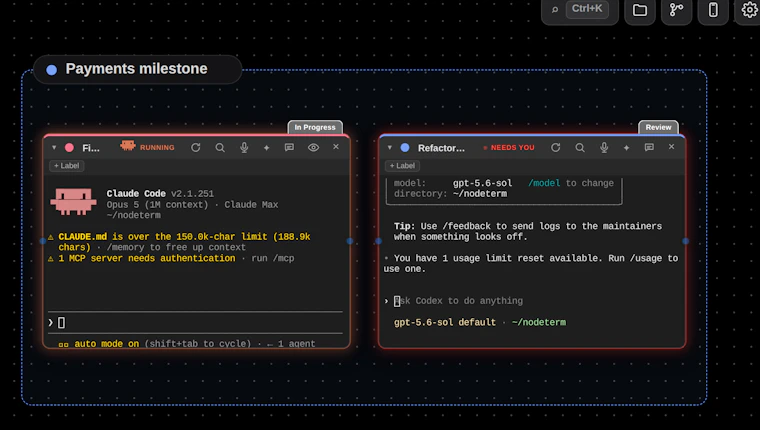The image size is (760, 430).
Task: Click the Claude Code prompt input line
Action: pyautogui.click(x=195, y=322)
